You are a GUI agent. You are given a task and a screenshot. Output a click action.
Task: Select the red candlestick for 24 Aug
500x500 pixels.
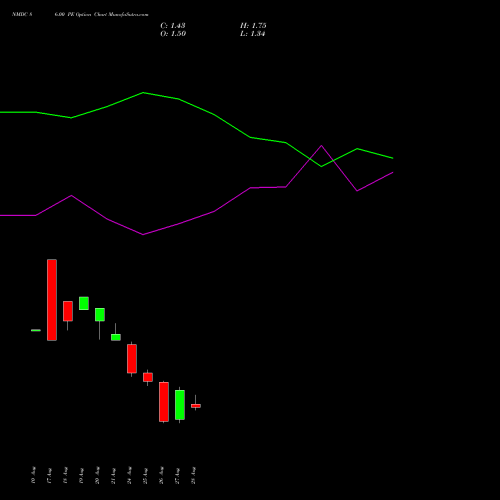[132, 359]
